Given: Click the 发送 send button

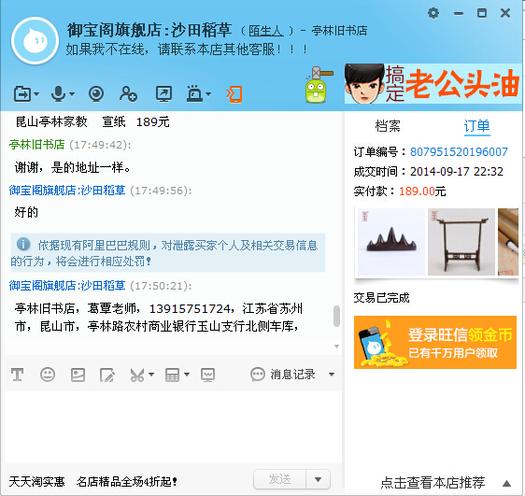Looking at the screenshot, I should click(x=280, y=480).
